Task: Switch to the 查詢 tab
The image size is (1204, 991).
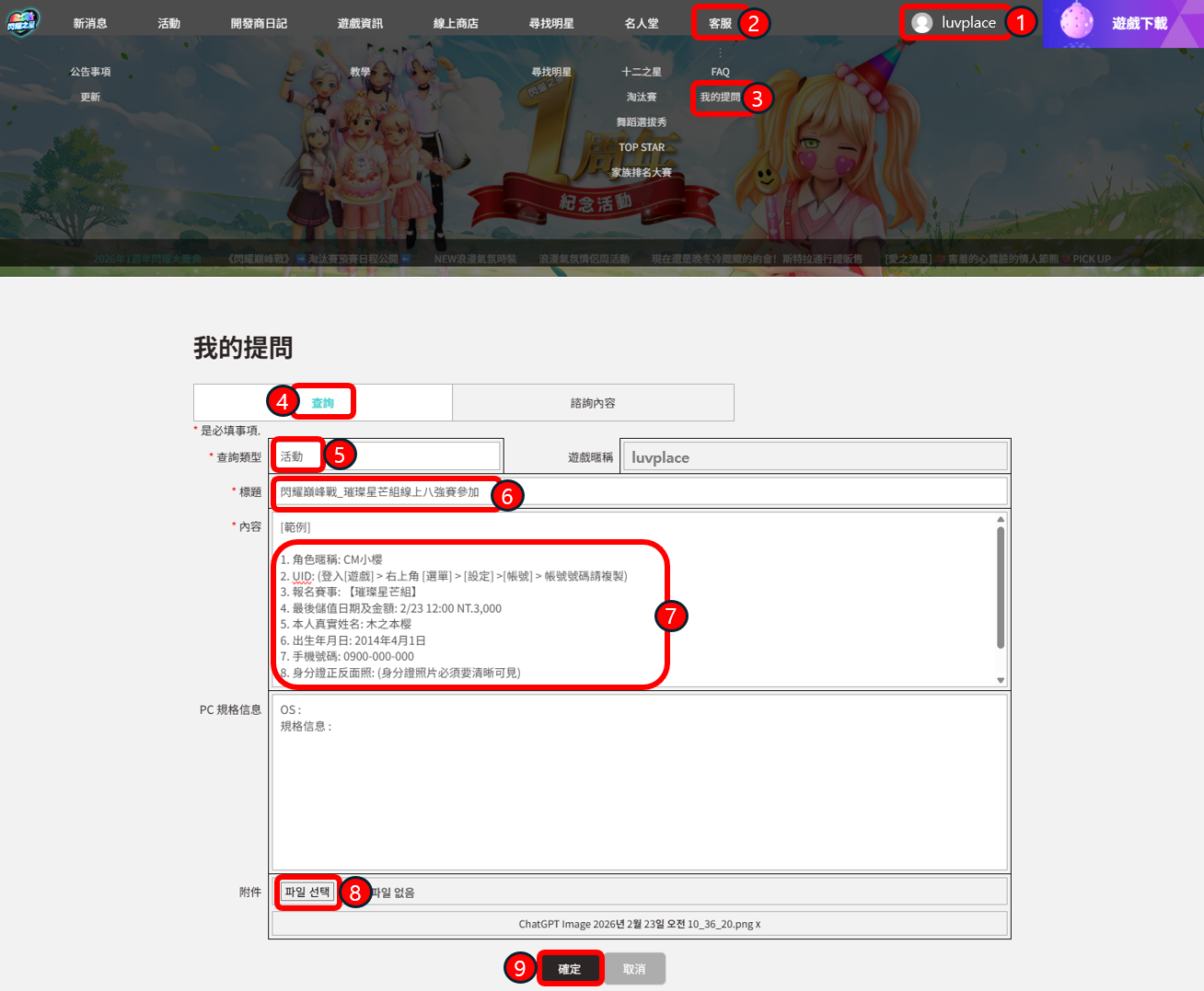Action: coord(322,403)
